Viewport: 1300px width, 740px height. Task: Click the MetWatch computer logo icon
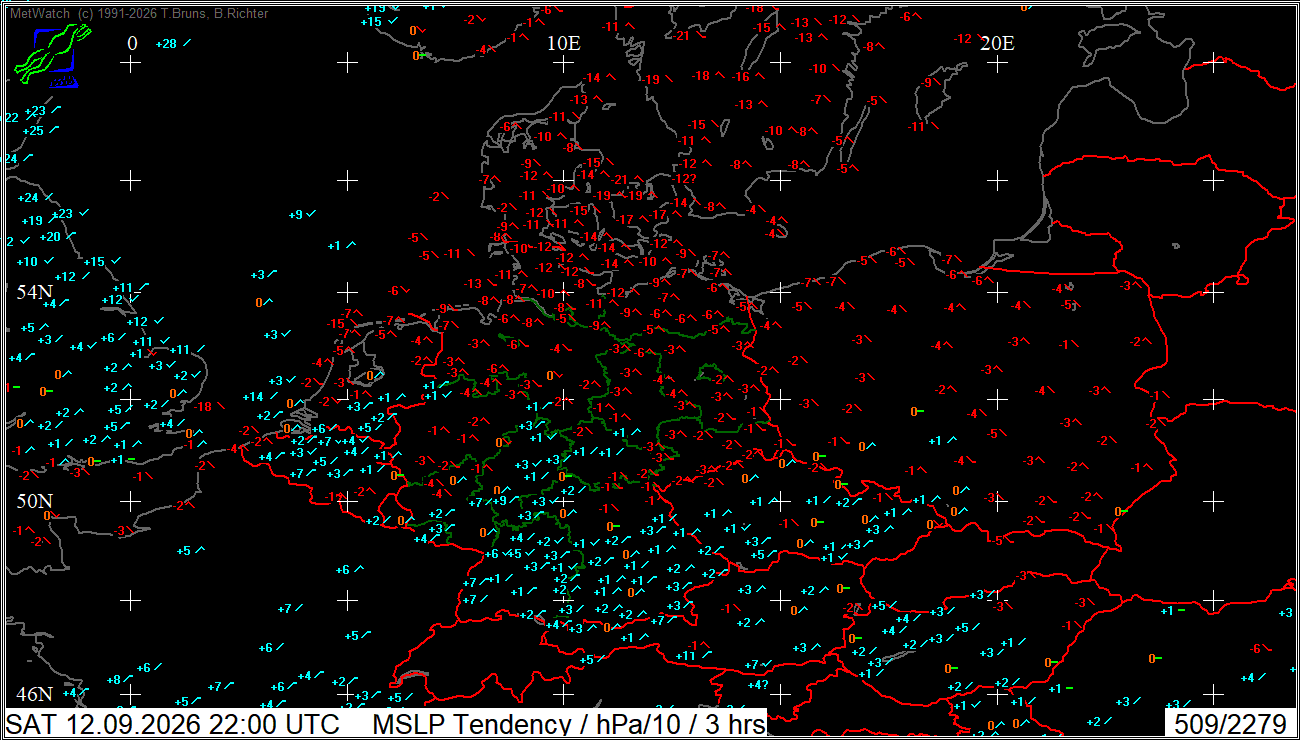click(x=51, y=58)
